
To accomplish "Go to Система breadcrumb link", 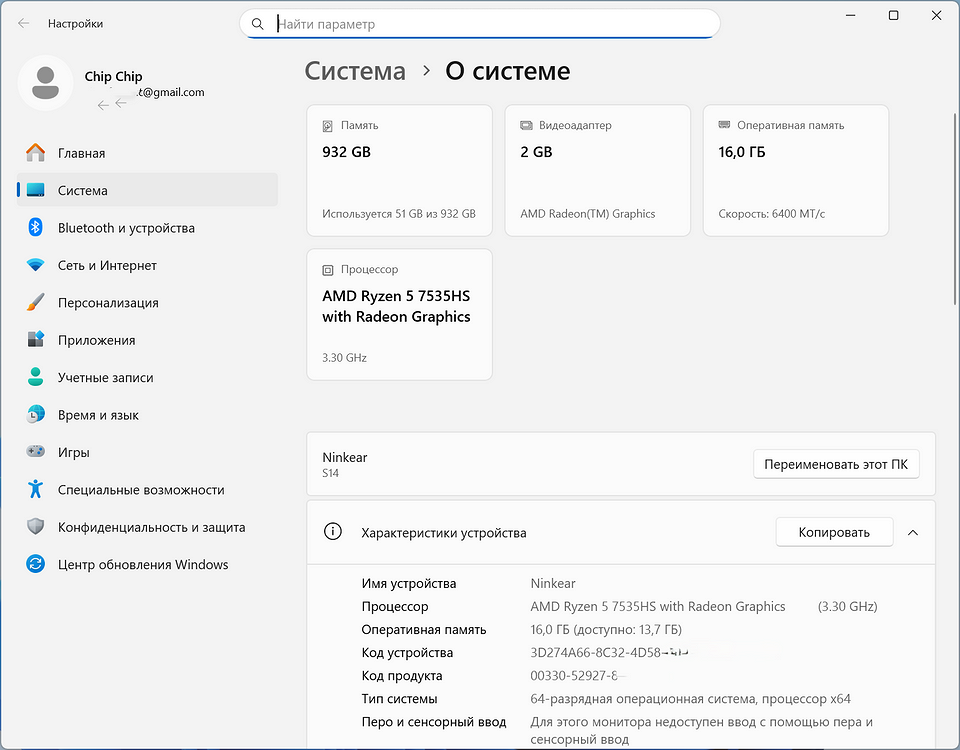I will 355,71.
